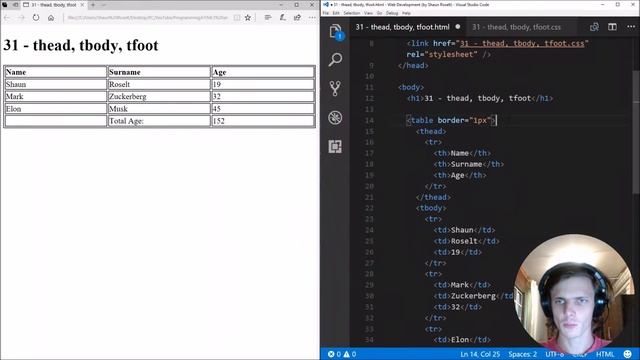Open the editor's more actions menu

pyautogui.click(x=631, y=27)
